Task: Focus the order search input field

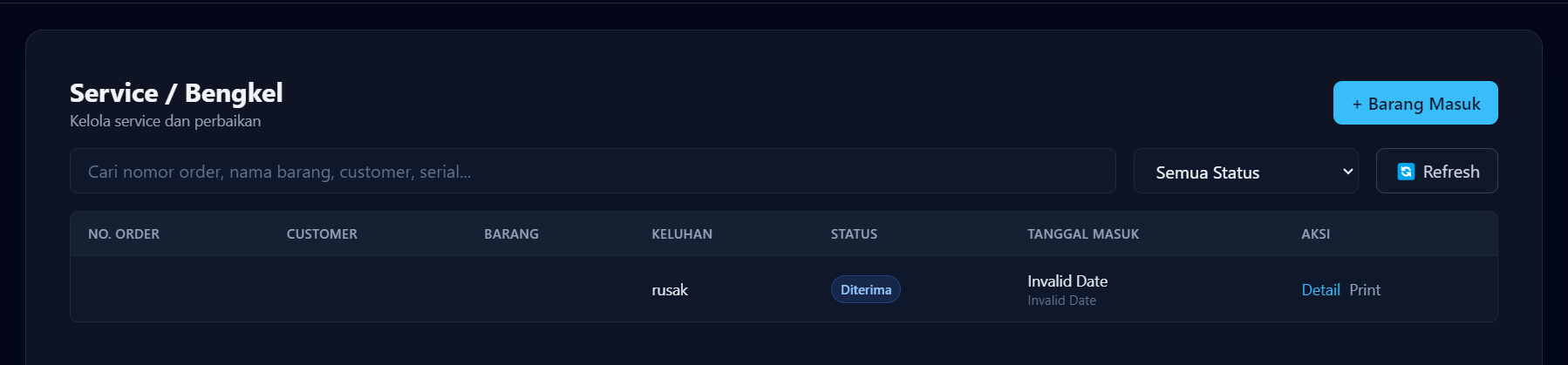Action: [592, 172]
